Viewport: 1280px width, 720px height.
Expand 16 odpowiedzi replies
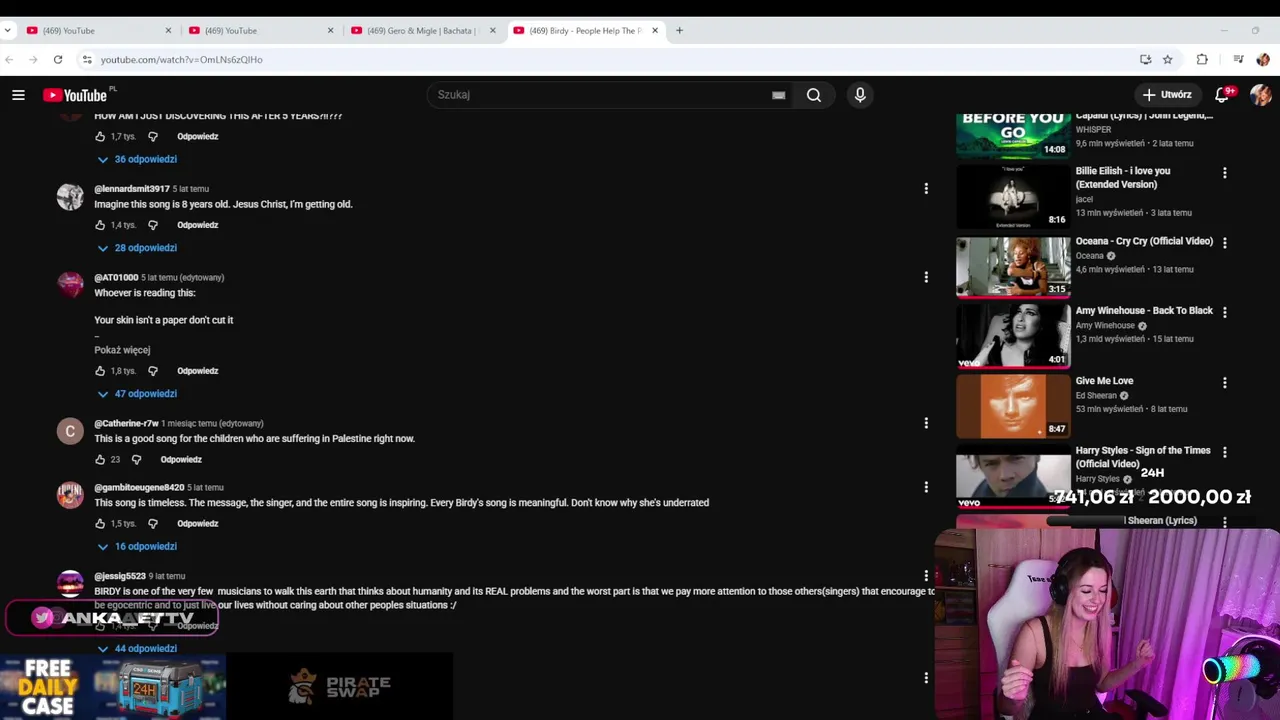pyautogui.click(x=137, y=547)
